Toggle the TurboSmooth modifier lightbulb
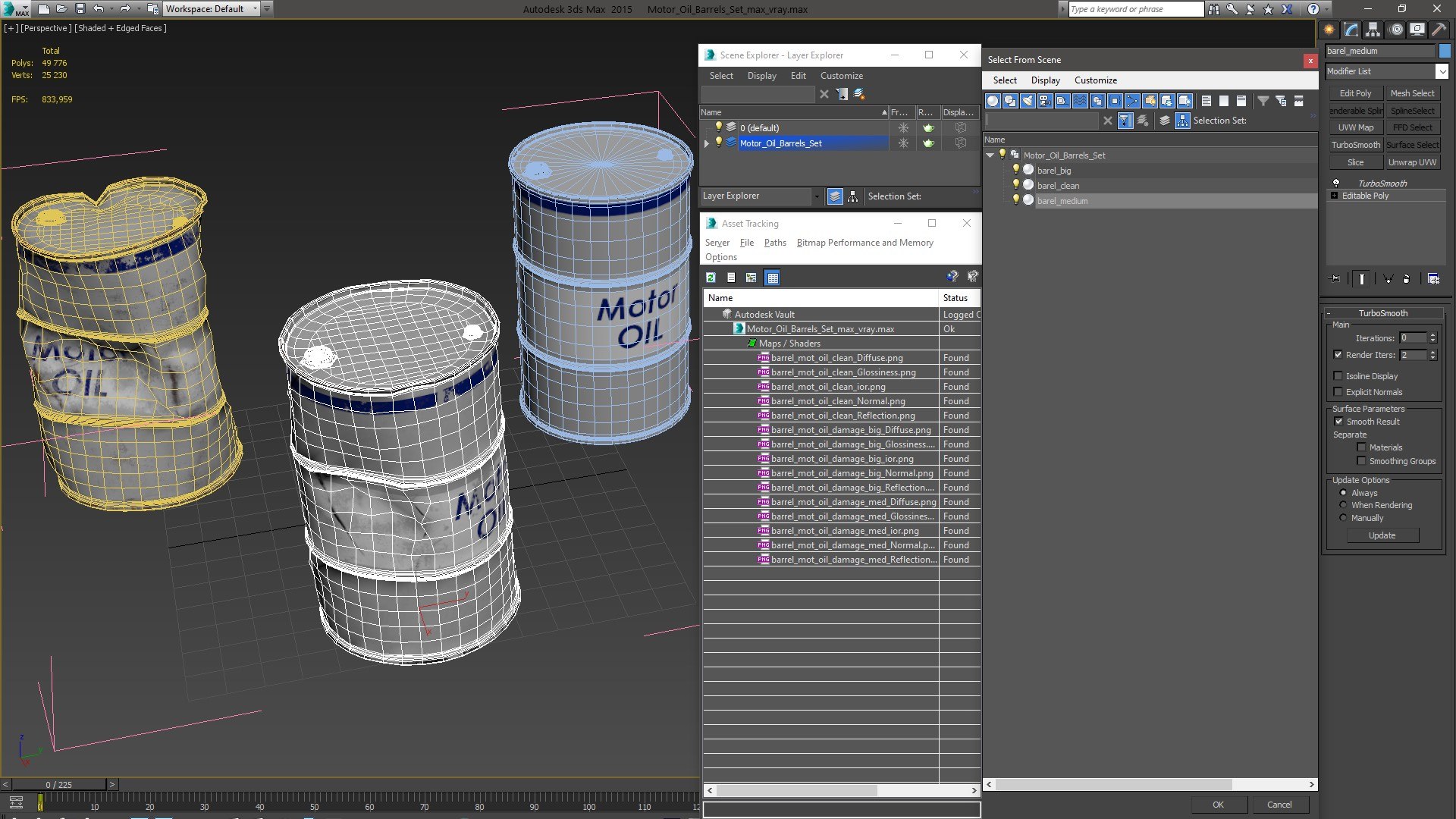Screen dimensions: 1456x819 point(1336,184)
